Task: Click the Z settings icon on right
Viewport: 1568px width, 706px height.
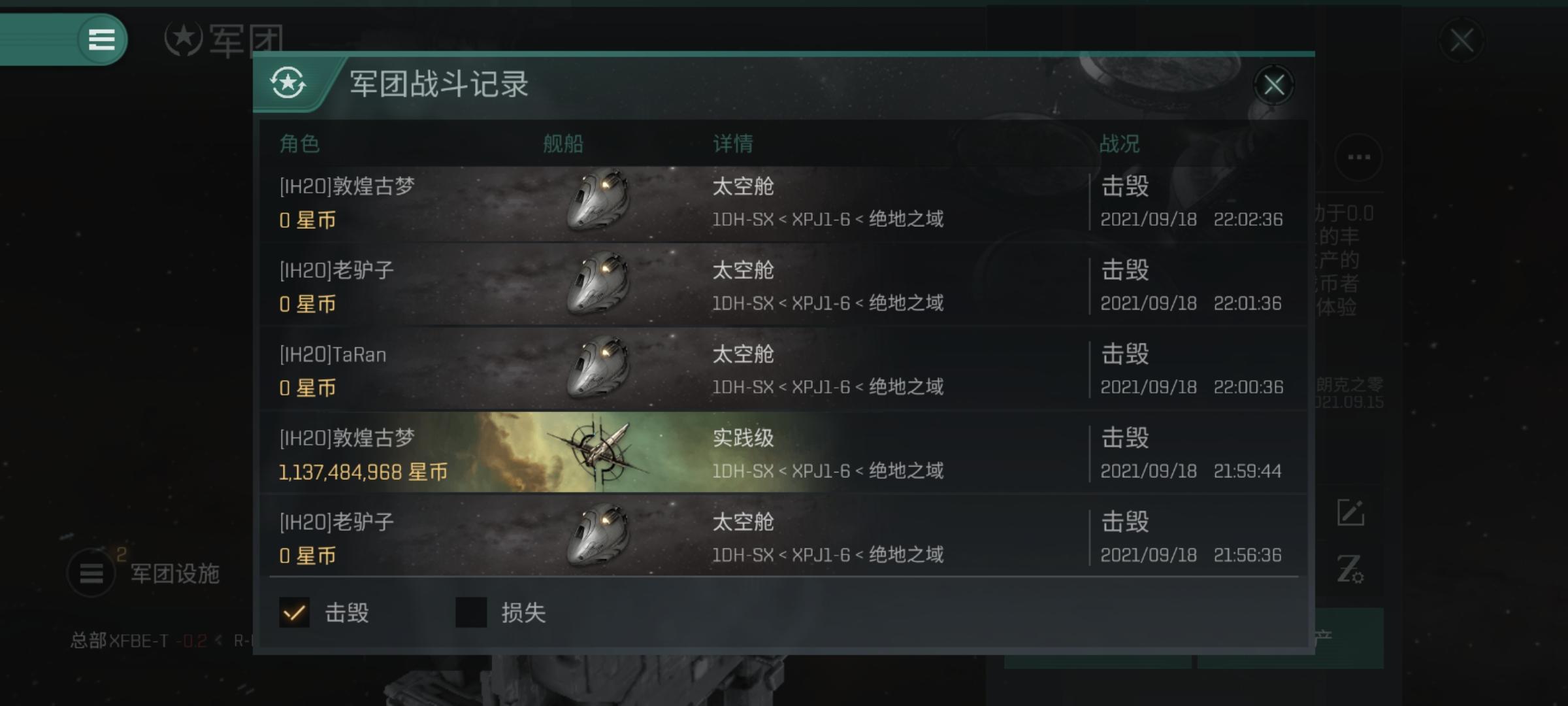Action: click(x=1350, y=569)
